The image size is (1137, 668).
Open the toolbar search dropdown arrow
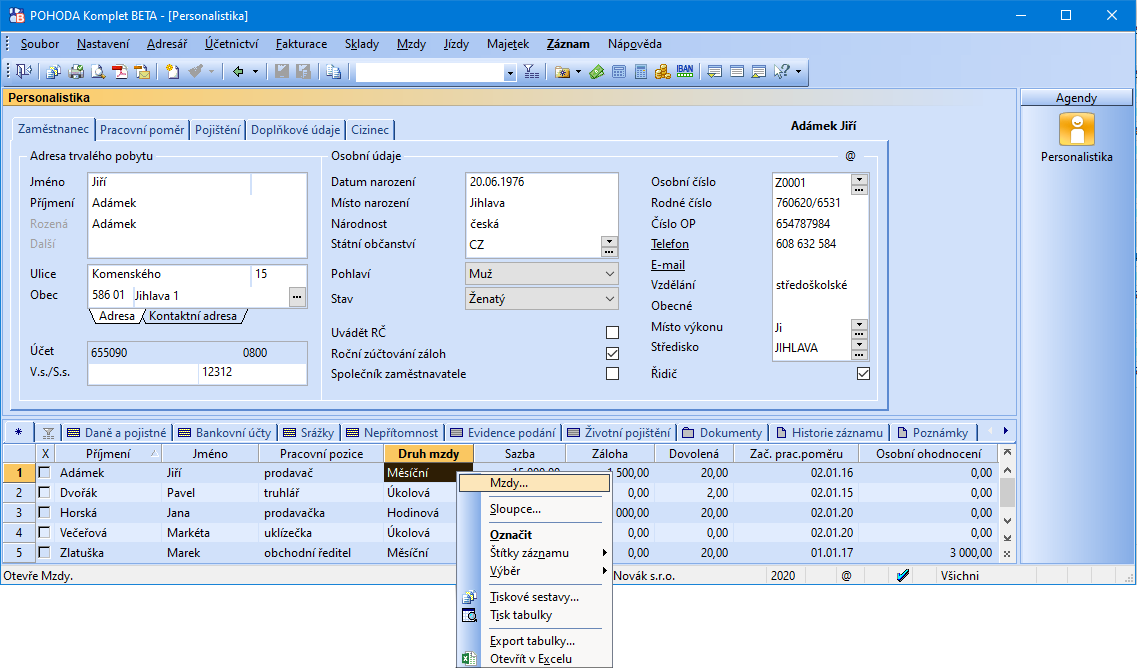(510, 72)
